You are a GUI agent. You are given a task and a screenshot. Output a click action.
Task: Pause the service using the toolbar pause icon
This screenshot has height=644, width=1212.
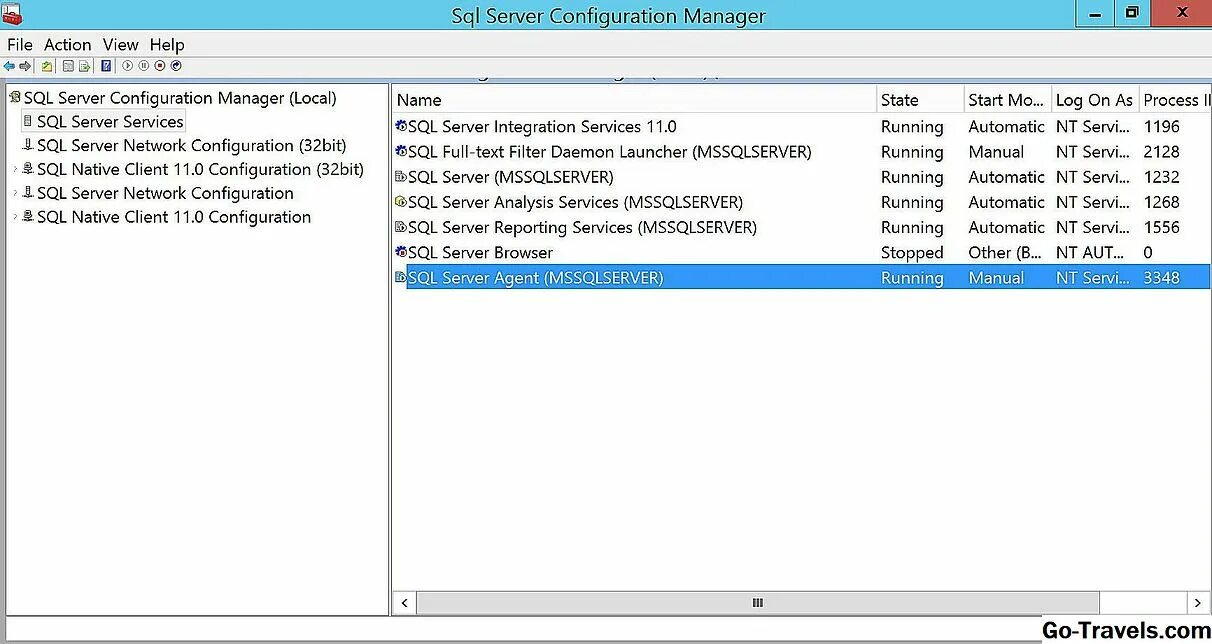[144, 66]
